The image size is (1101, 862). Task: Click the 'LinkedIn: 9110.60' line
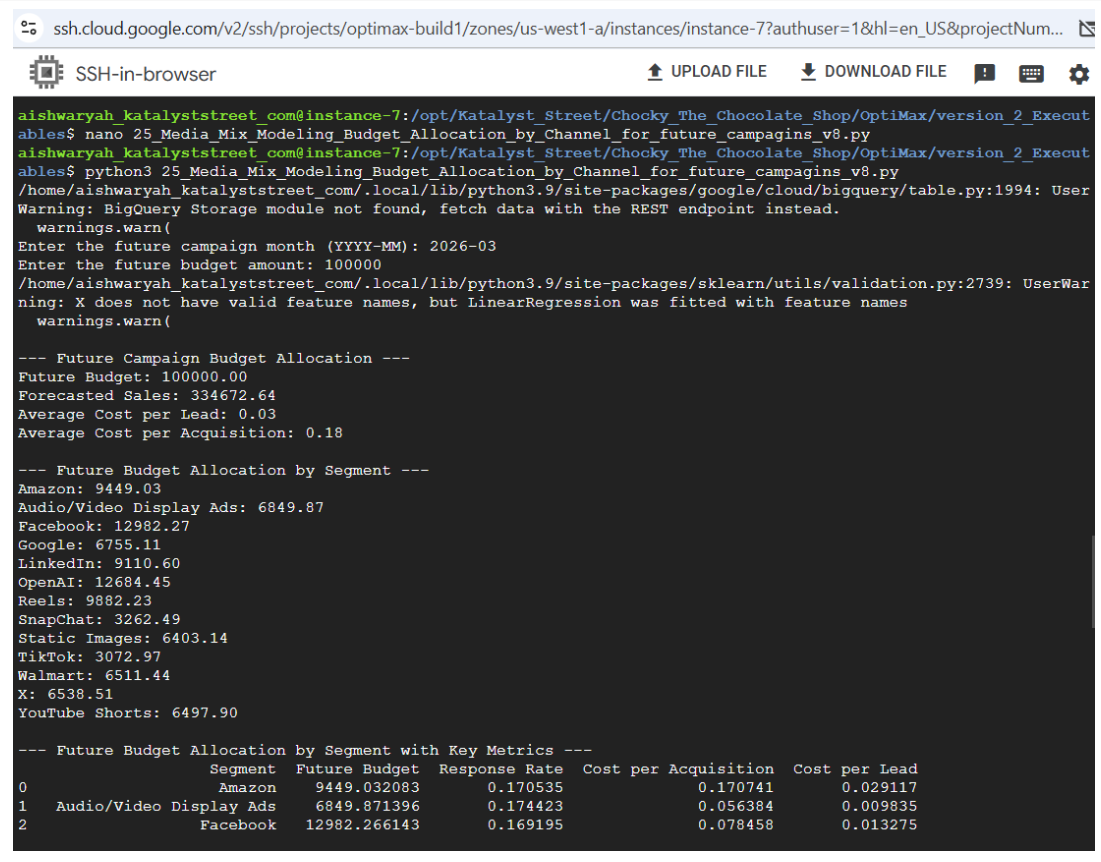point(99,564)
